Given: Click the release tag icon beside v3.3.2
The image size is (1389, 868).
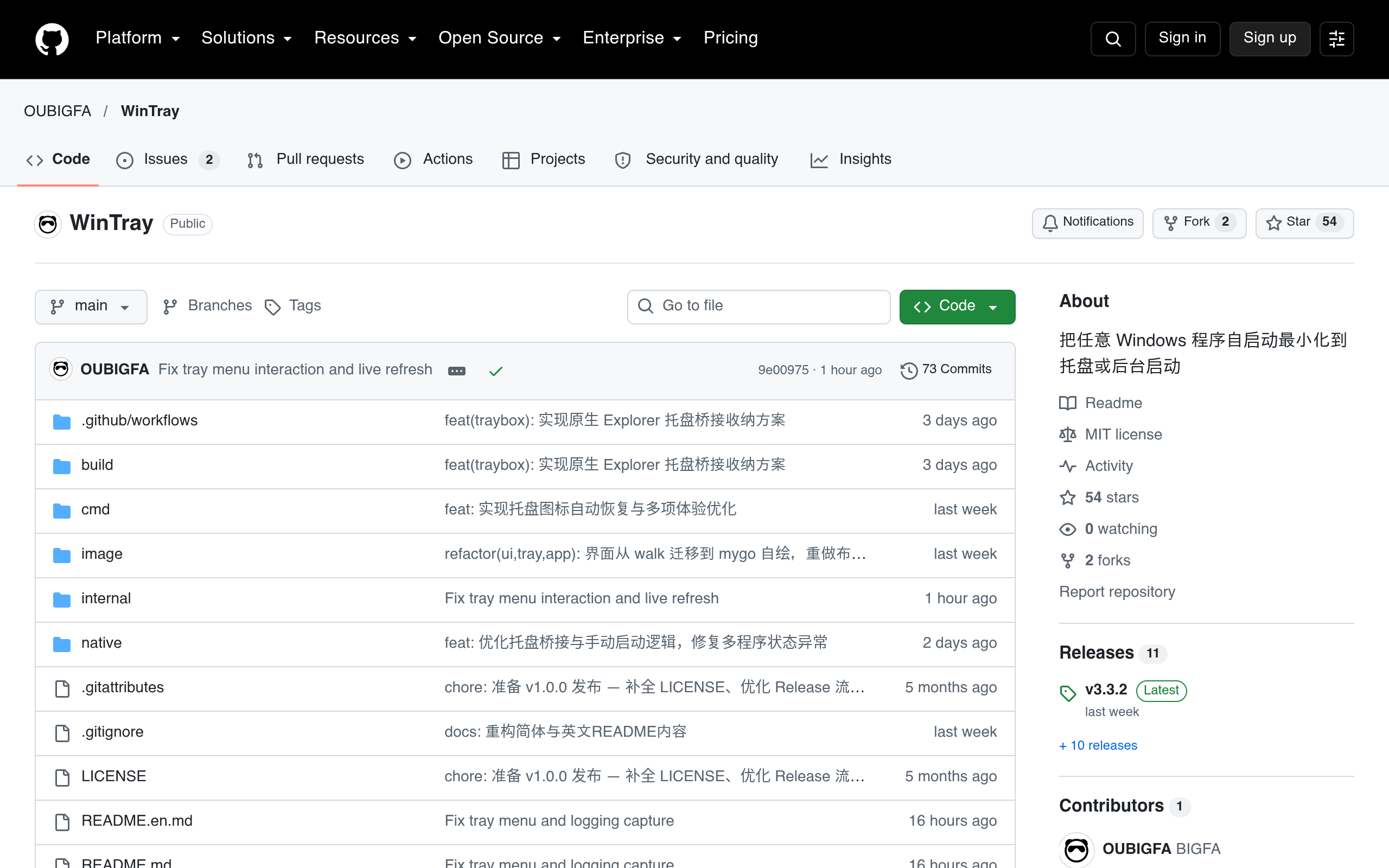Looking at the screenshot, I should 1068,693.
